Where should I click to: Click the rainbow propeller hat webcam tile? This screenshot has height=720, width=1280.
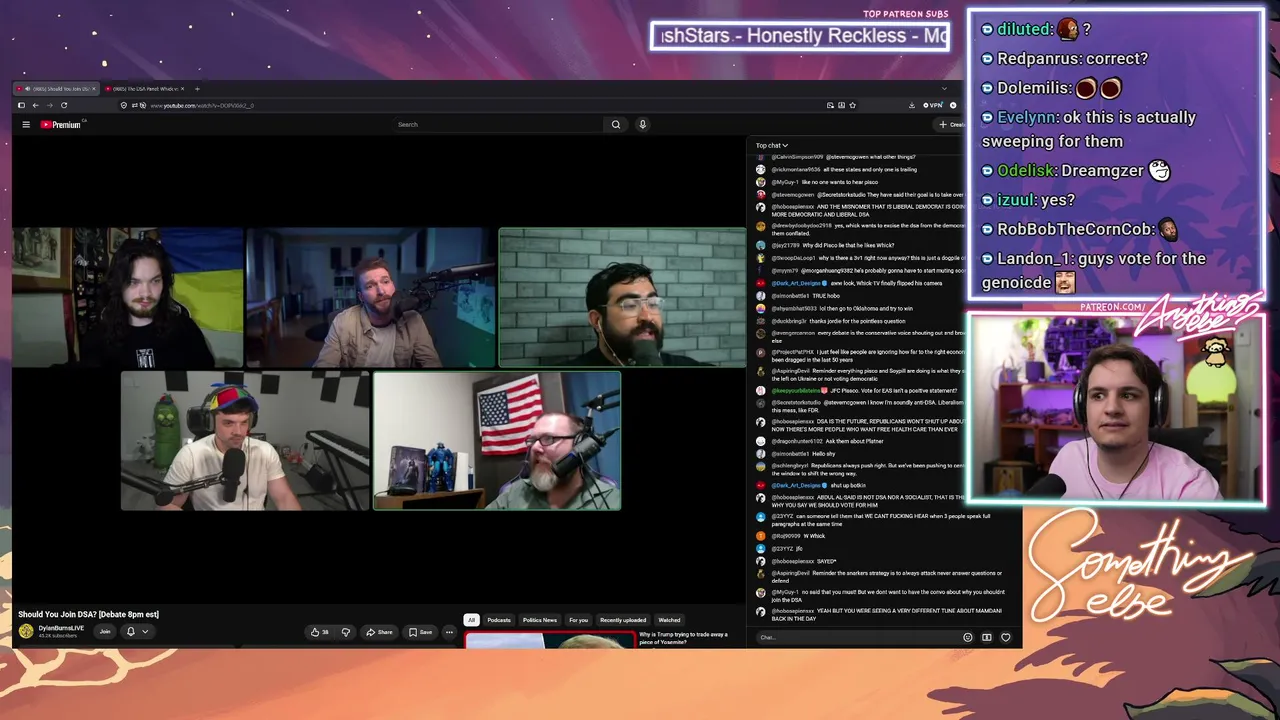pyautogui.click(x=245, y=441)
